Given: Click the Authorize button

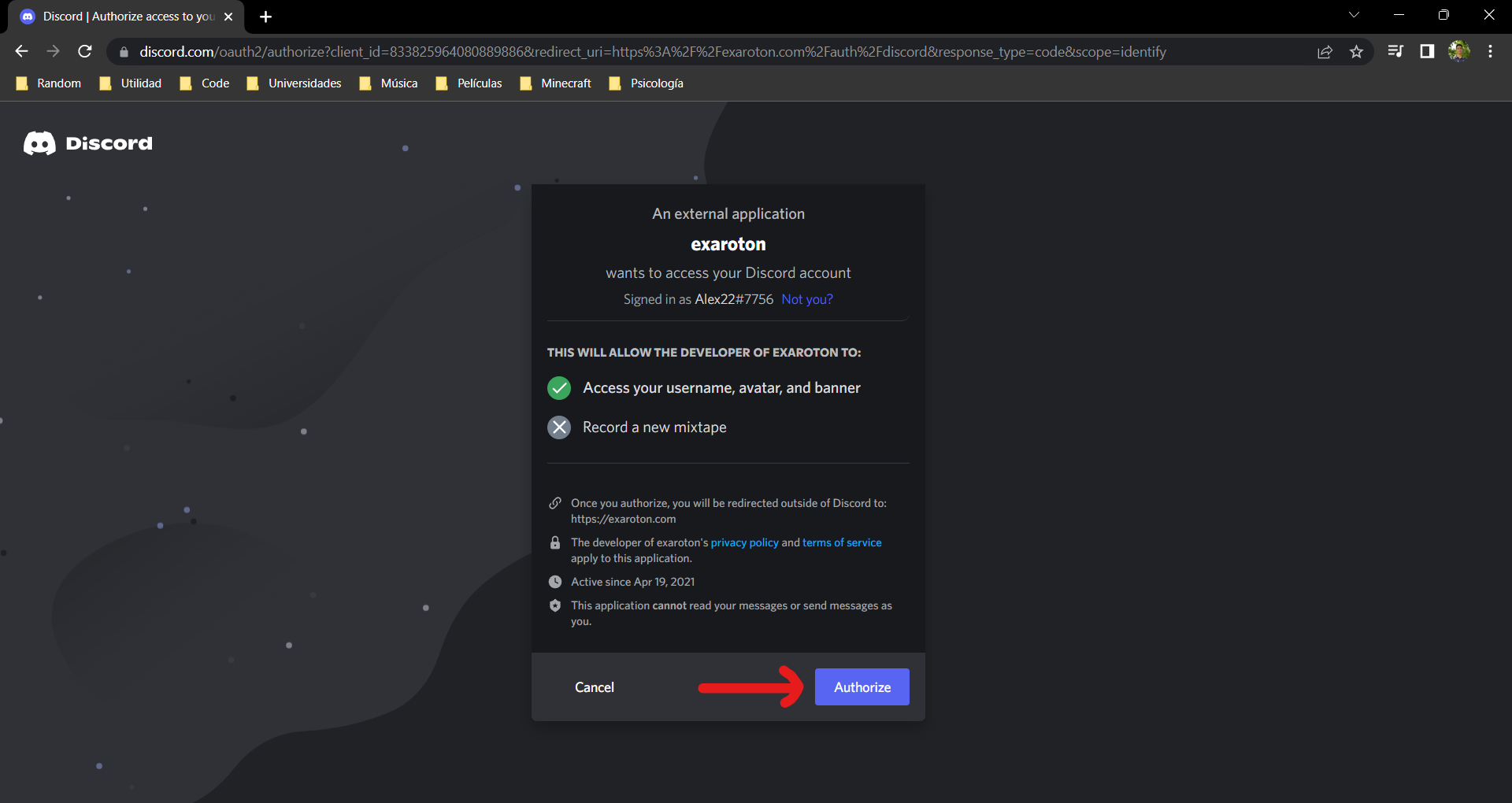Looking at the screenshot, I should click(862, 686).
